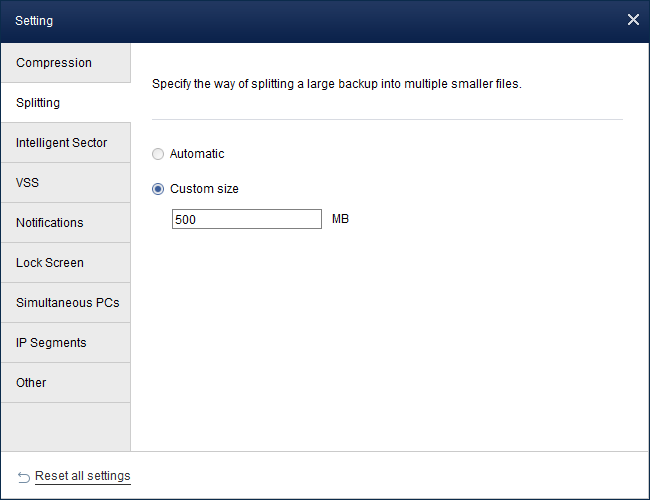Viewport: 650px width, 500px height.
Task: Open the Other settings tab
Action: click(x=65, y=383)
